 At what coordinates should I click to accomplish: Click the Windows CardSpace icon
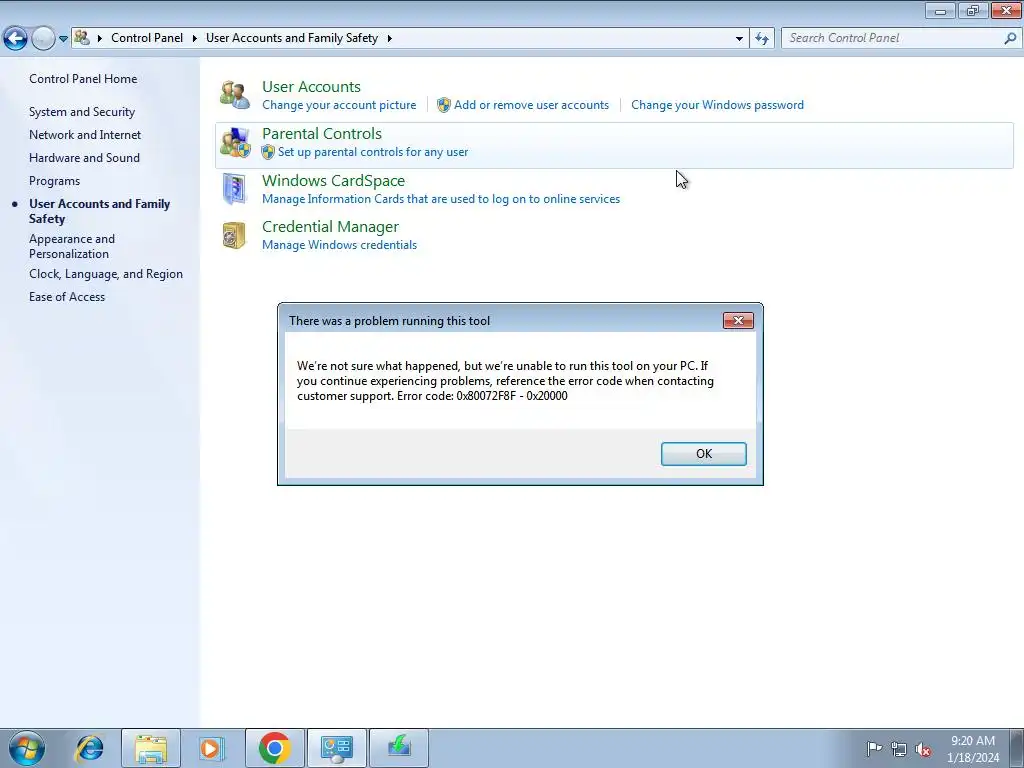point(234,189)
